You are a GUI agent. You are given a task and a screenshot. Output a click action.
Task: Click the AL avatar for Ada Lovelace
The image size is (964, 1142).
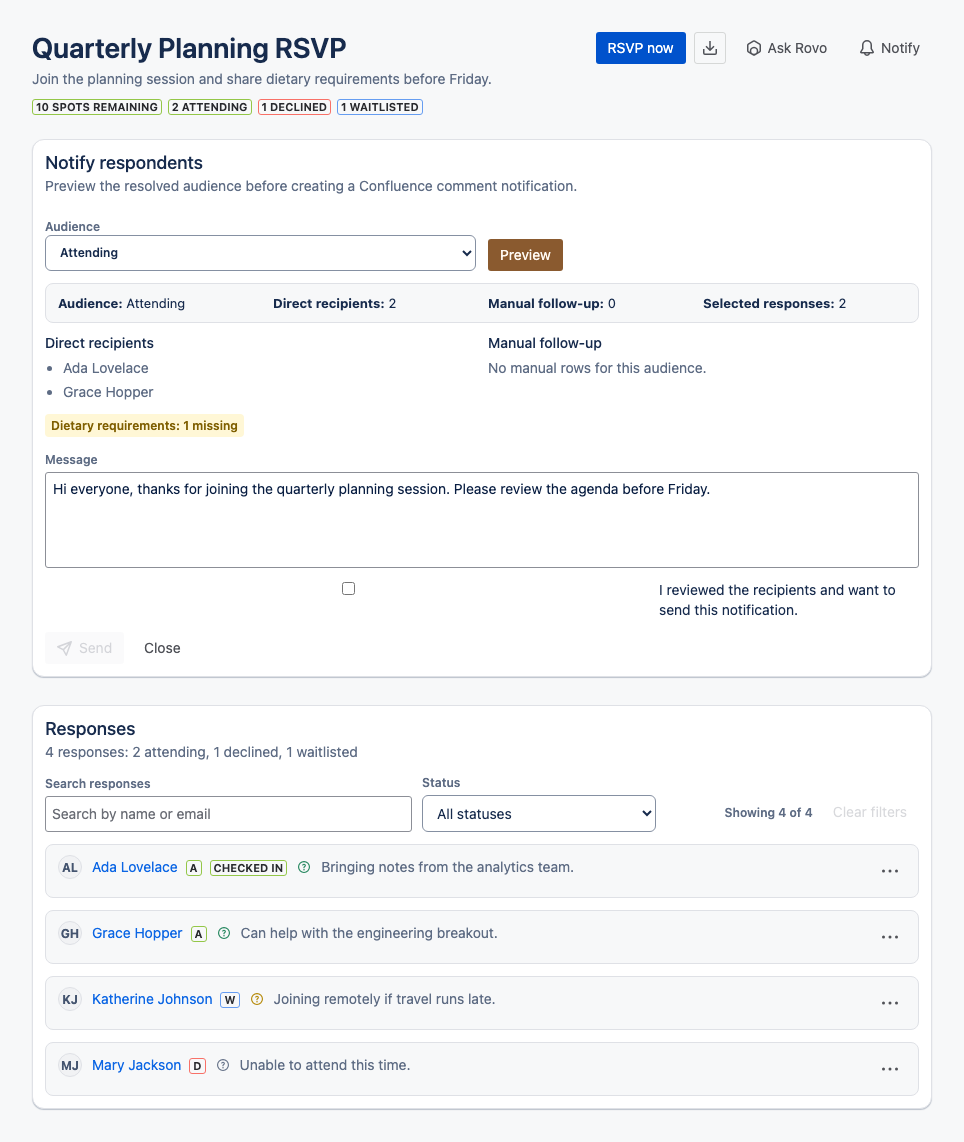tap(70, 867)
